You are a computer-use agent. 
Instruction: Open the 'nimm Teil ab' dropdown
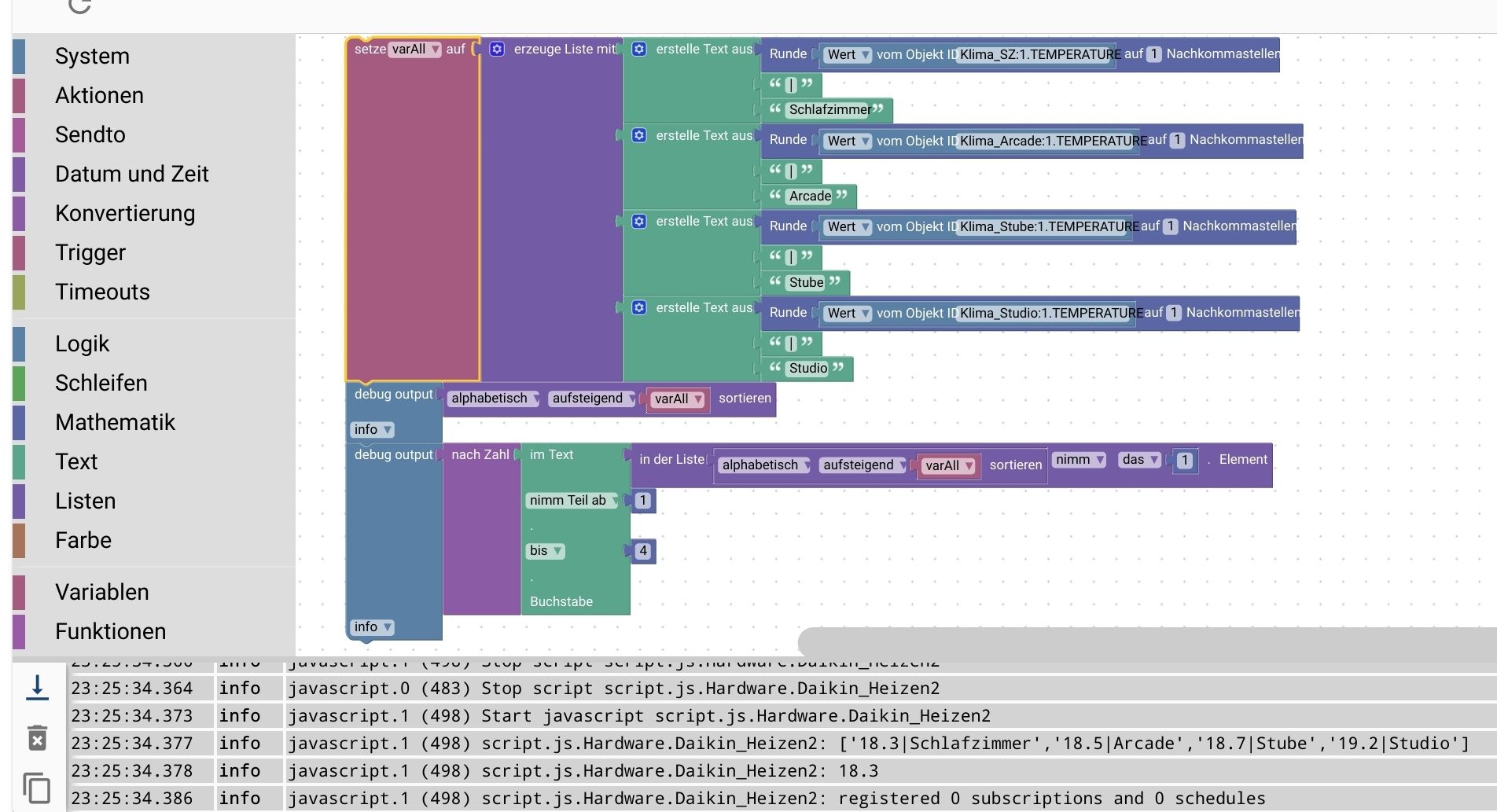[572, 500]
